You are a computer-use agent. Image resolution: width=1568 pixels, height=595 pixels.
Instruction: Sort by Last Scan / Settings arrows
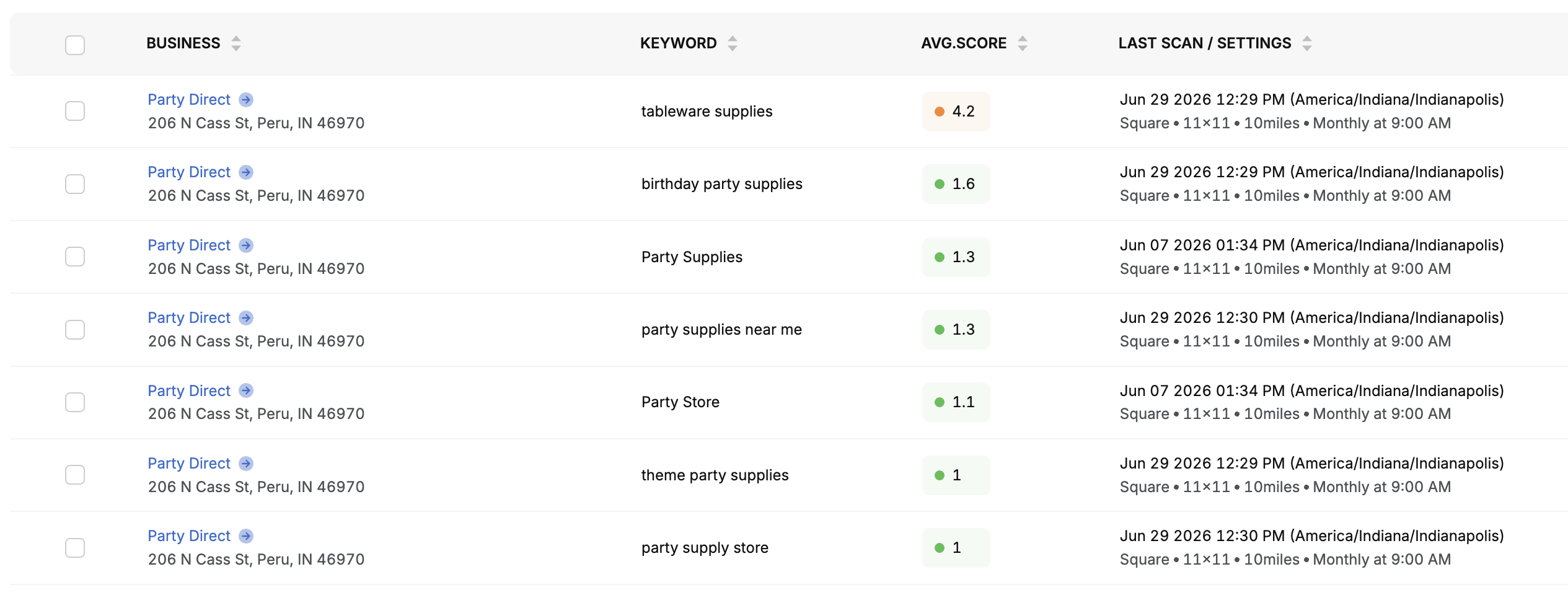[x=1307, y=43]
